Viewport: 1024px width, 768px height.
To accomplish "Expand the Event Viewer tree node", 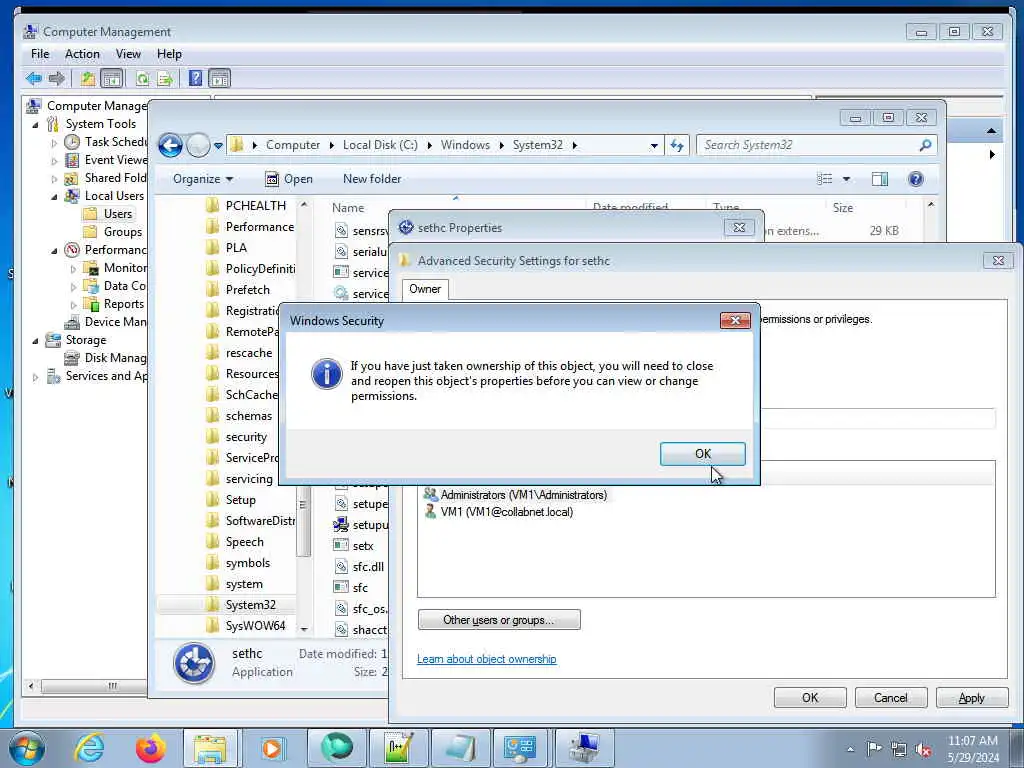I will tap(54, 160).
